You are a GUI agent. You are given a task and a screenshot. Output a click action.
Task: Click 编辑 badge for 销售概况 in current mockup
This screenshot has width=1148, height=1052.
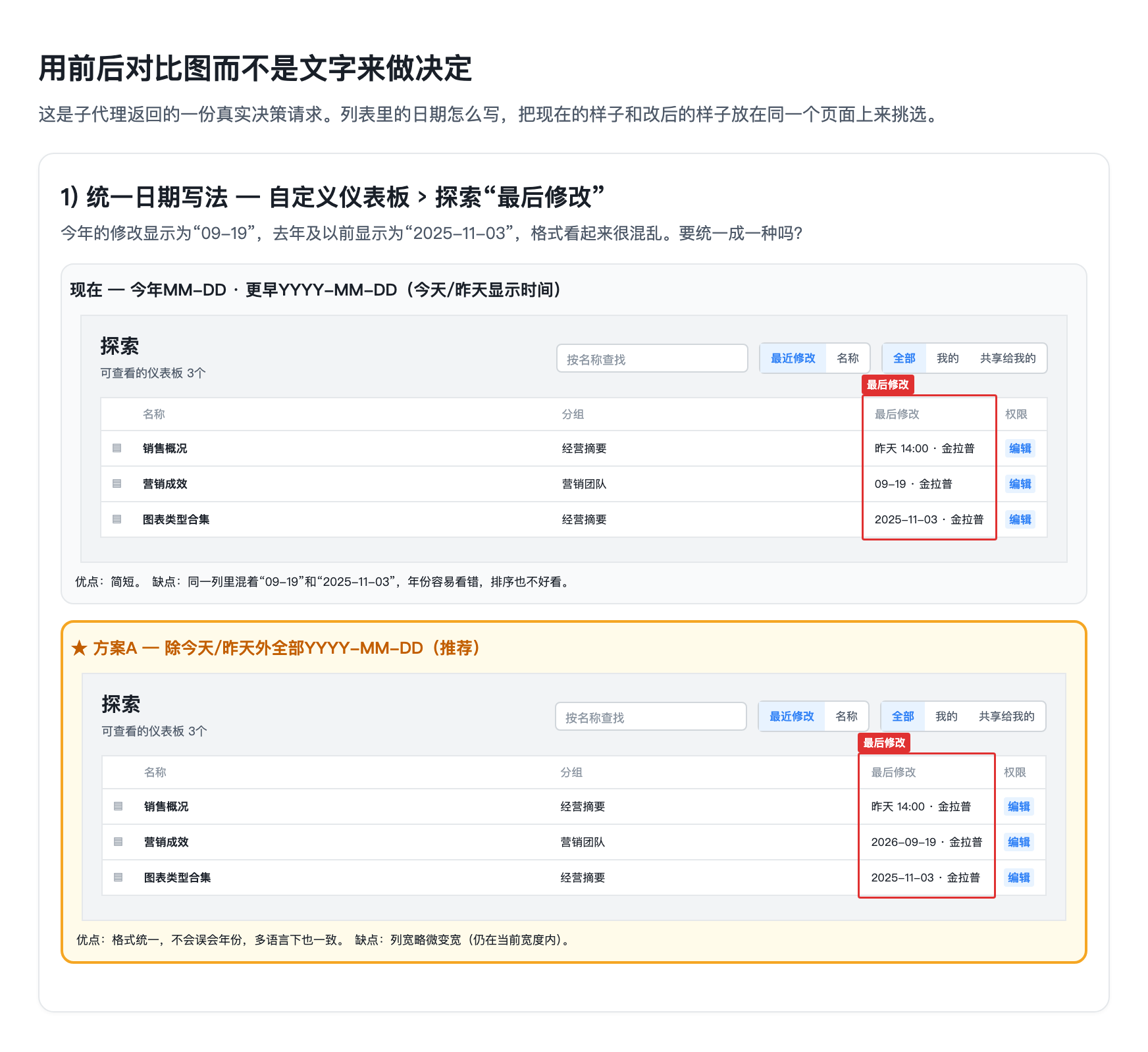coord(1020,448)
